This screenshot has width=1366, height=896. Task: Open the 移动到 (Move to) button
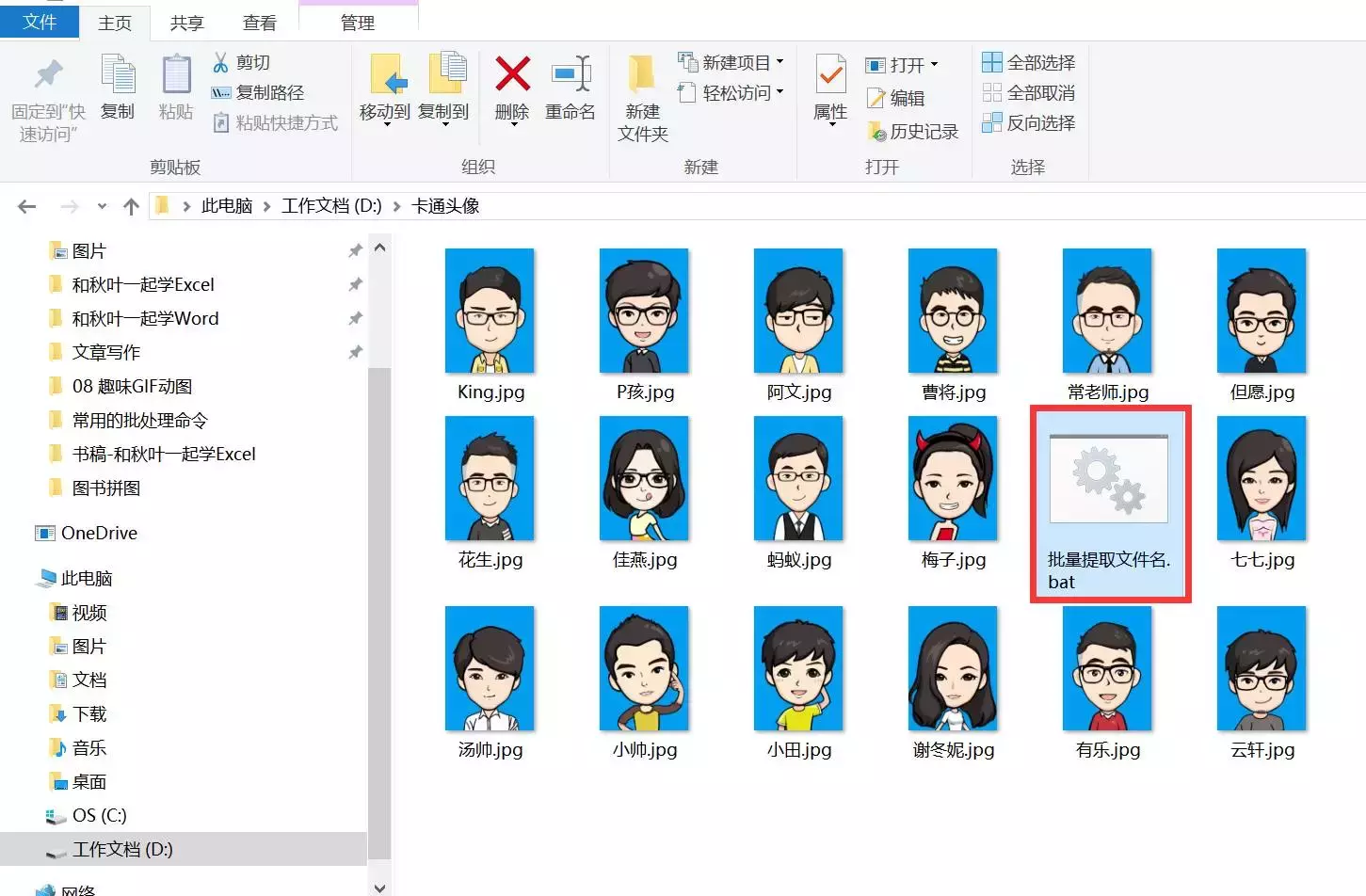[385, 89]
